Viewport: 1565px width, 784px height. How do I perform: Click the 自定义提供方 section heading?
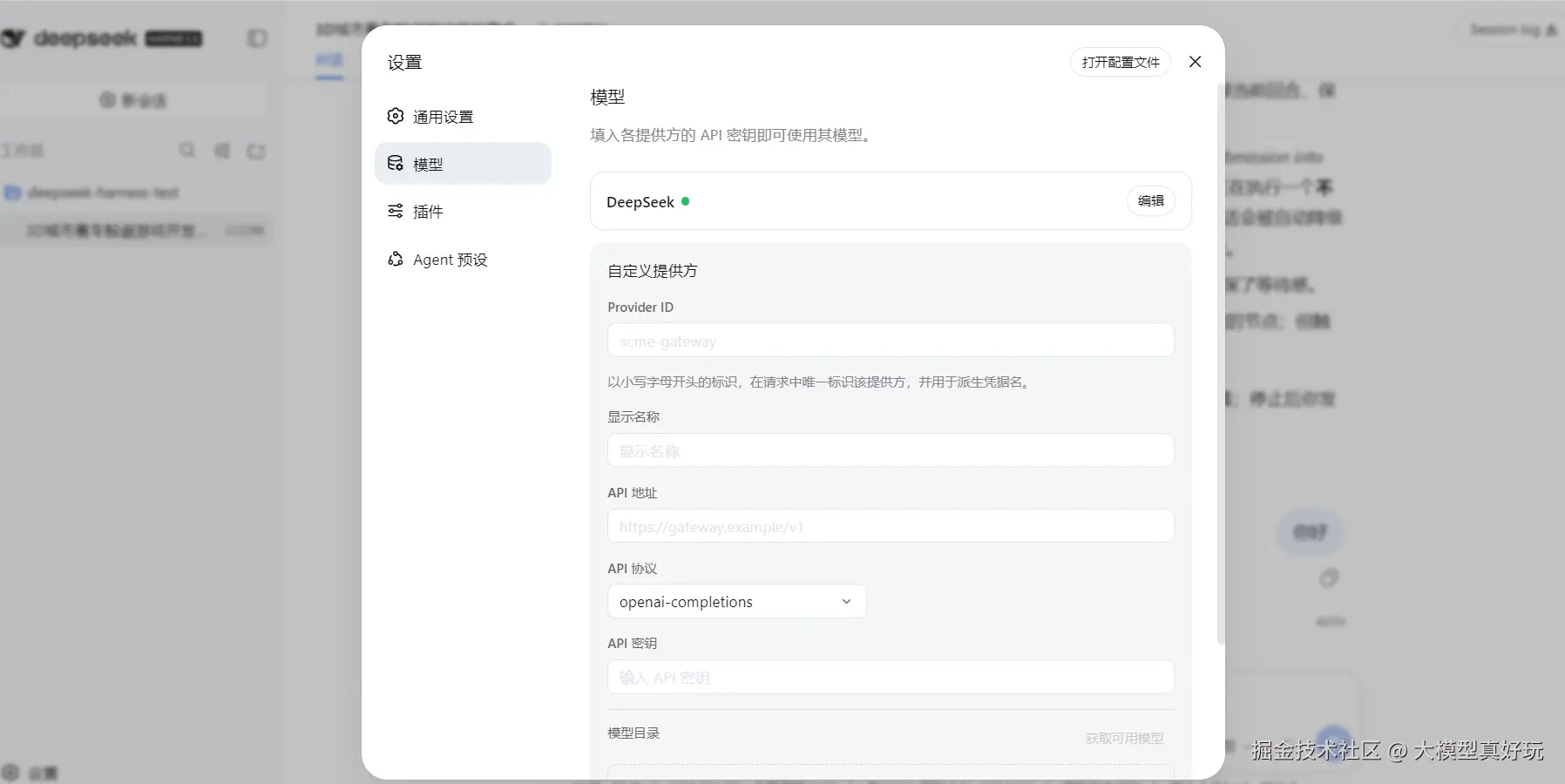coord(653,271)
